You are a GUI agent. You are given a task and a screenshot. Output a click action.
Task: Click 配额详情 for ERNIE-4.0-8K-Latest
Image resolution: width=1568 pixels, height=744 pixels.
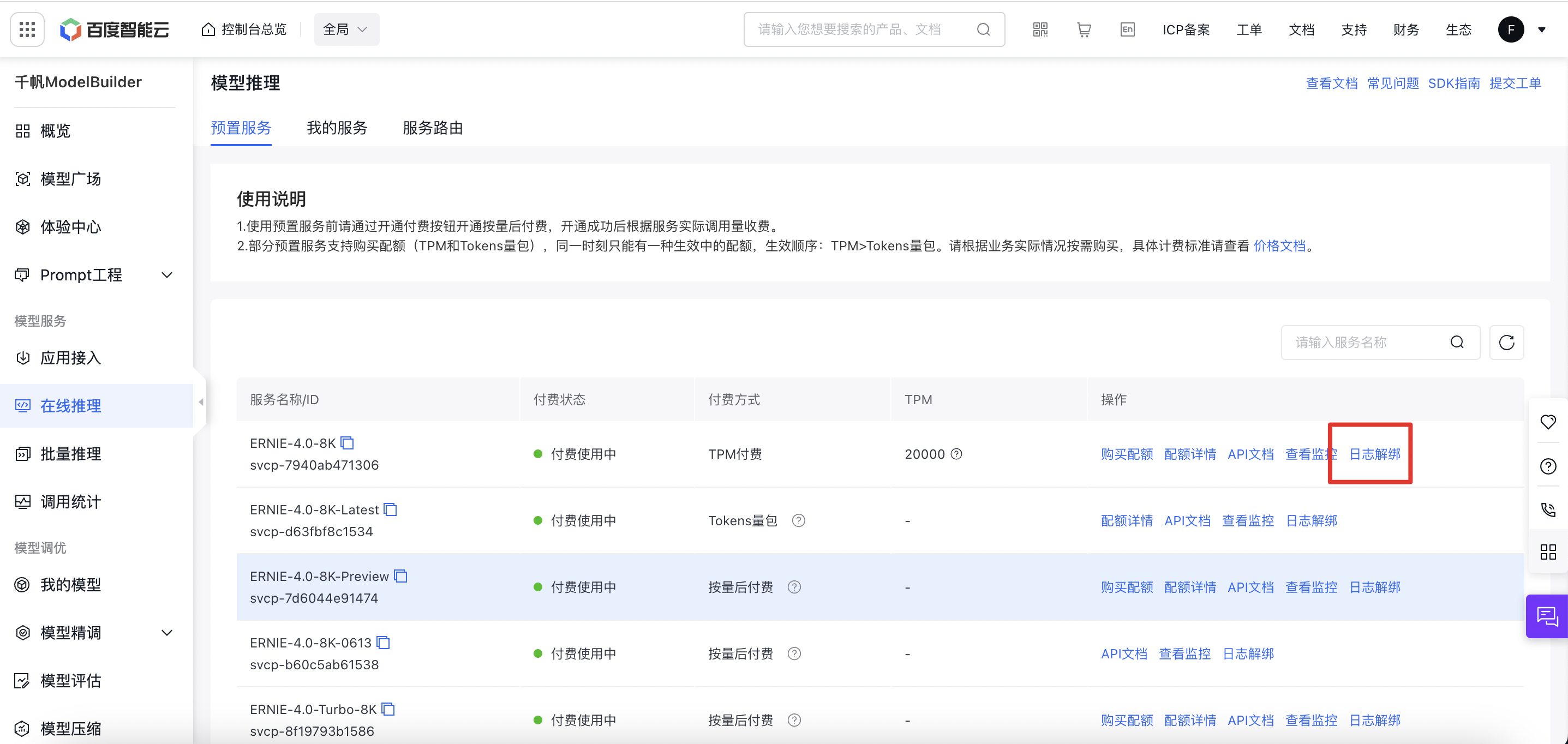coord(1127,521)
